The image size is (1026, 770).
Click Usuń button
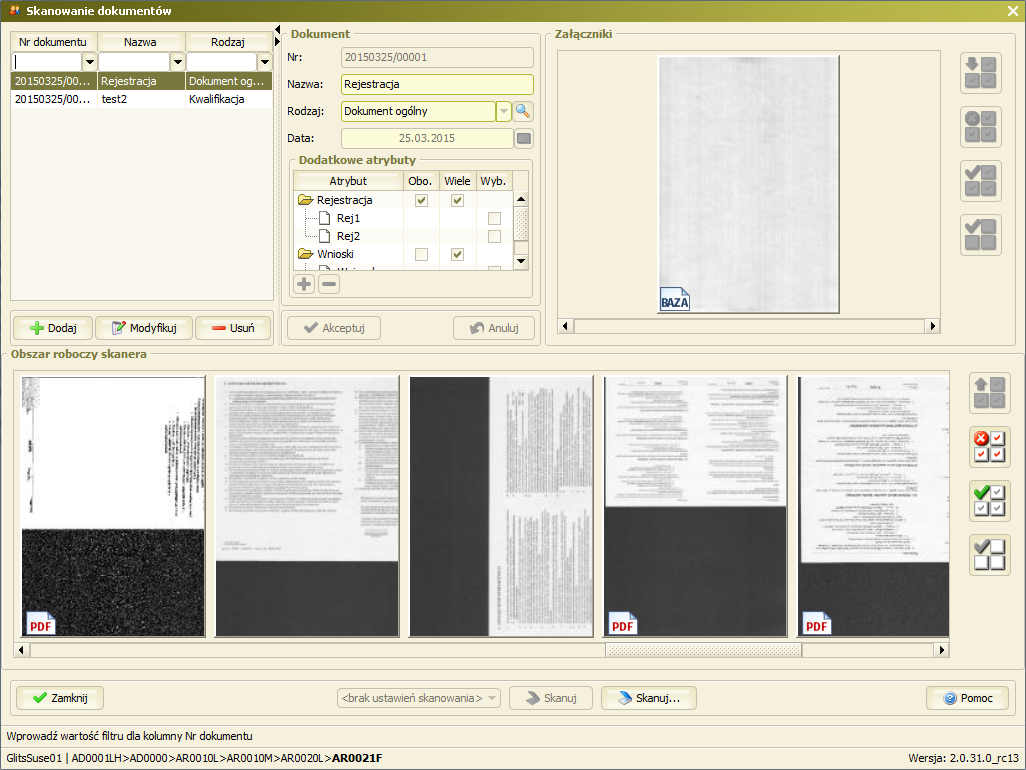[x=233, y=328]
